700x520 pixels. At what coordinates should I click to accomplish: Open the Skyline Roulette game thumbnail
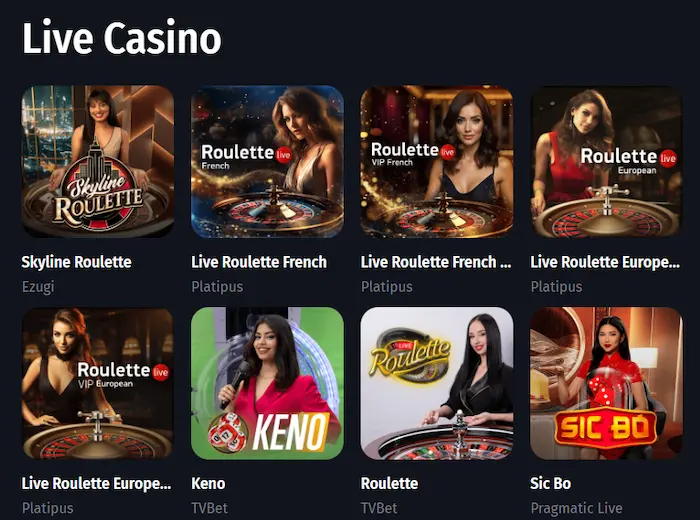tap(98, 161)
